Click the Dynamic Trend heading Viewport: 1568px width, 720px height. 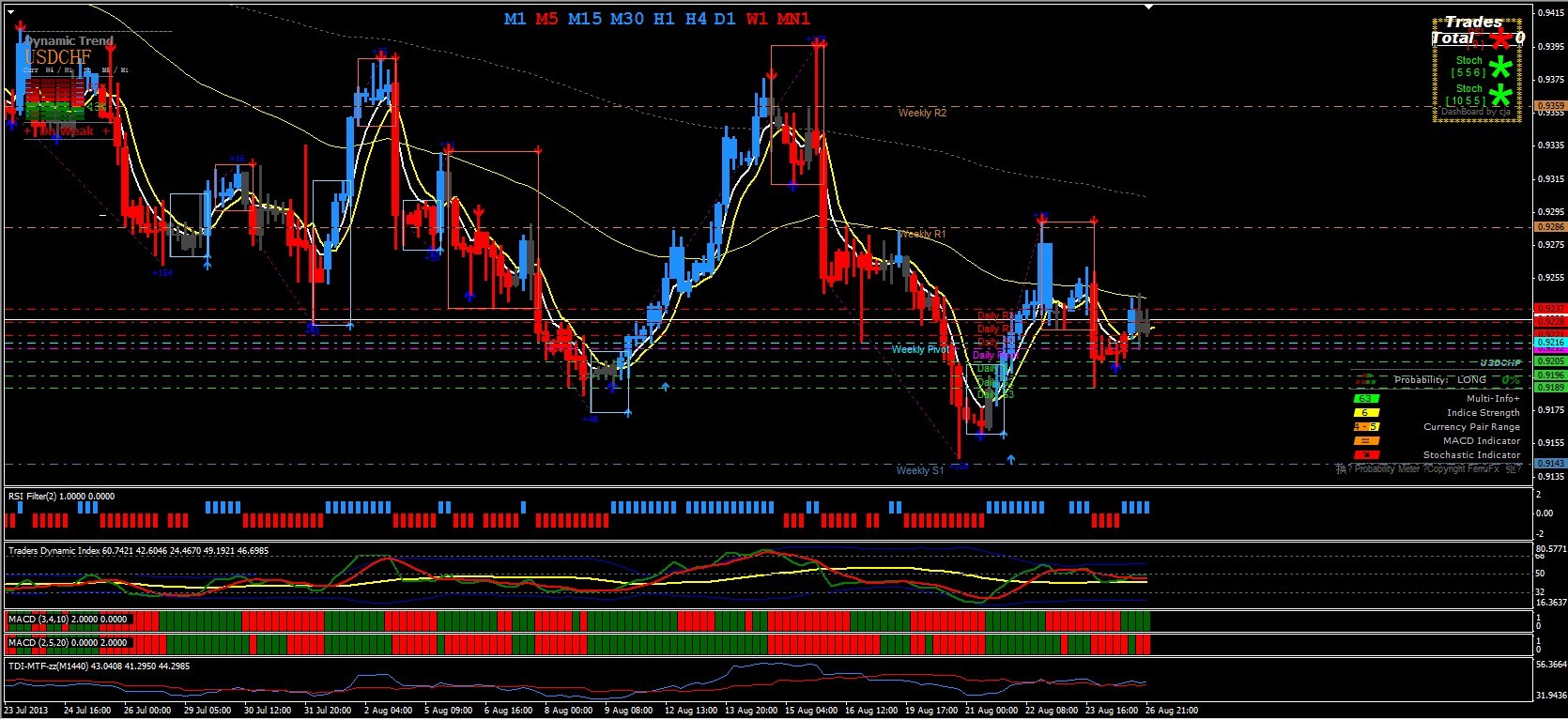[69, 41]
